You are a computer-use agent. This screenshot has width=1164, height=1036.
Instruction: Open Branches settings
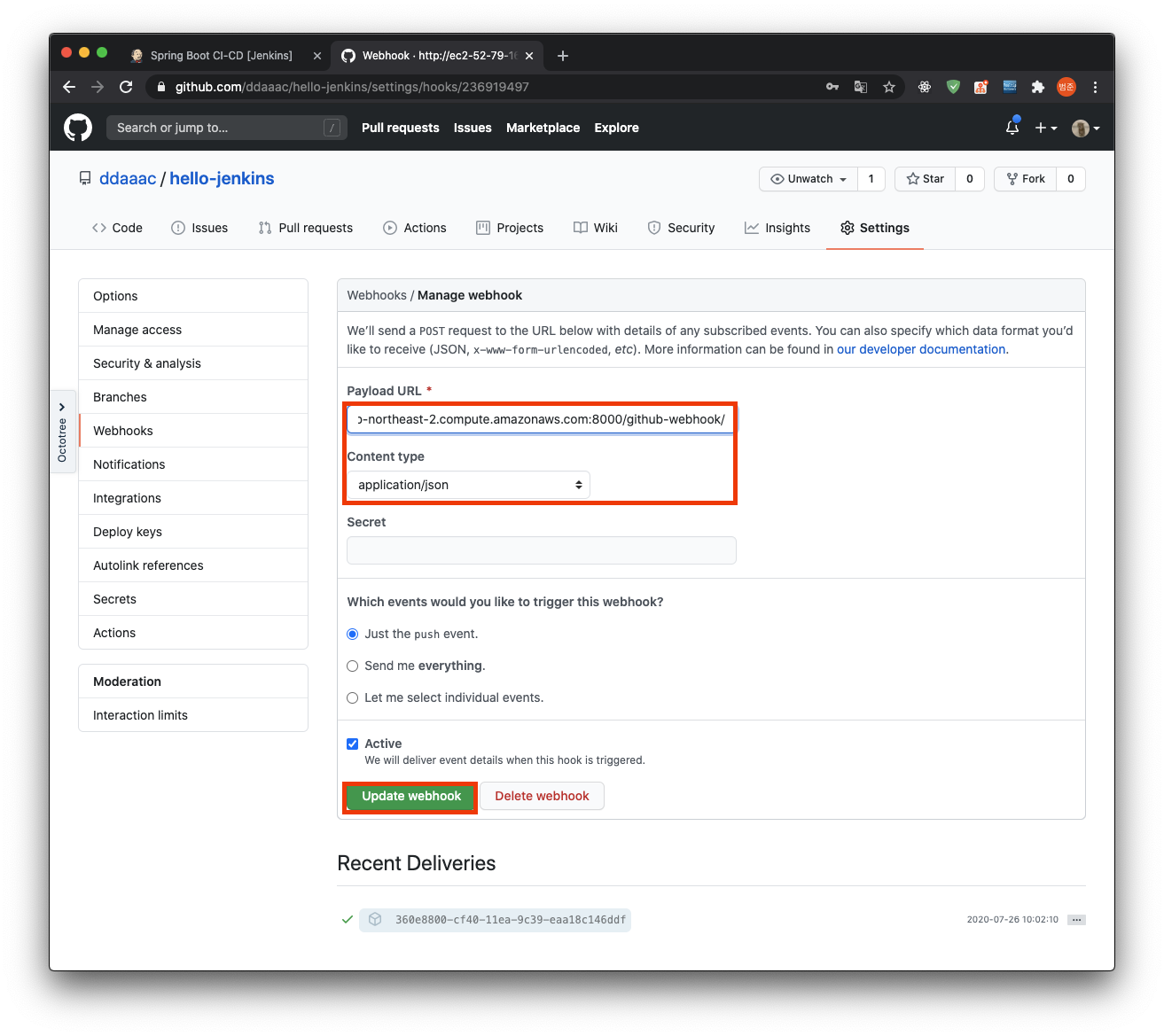tap(193, 397)
